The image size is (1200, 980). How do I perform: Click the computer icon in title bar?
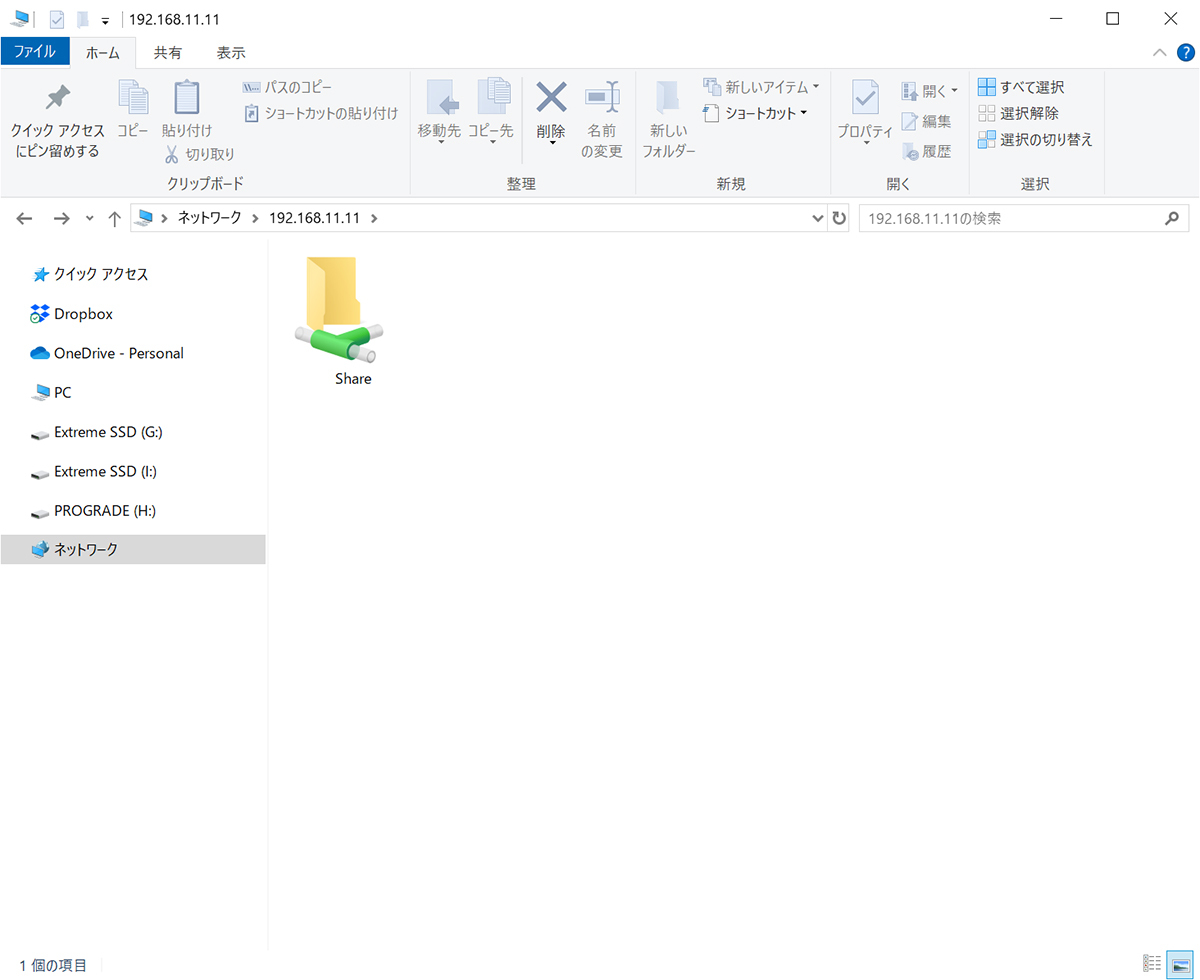click(x=20, y=19)
